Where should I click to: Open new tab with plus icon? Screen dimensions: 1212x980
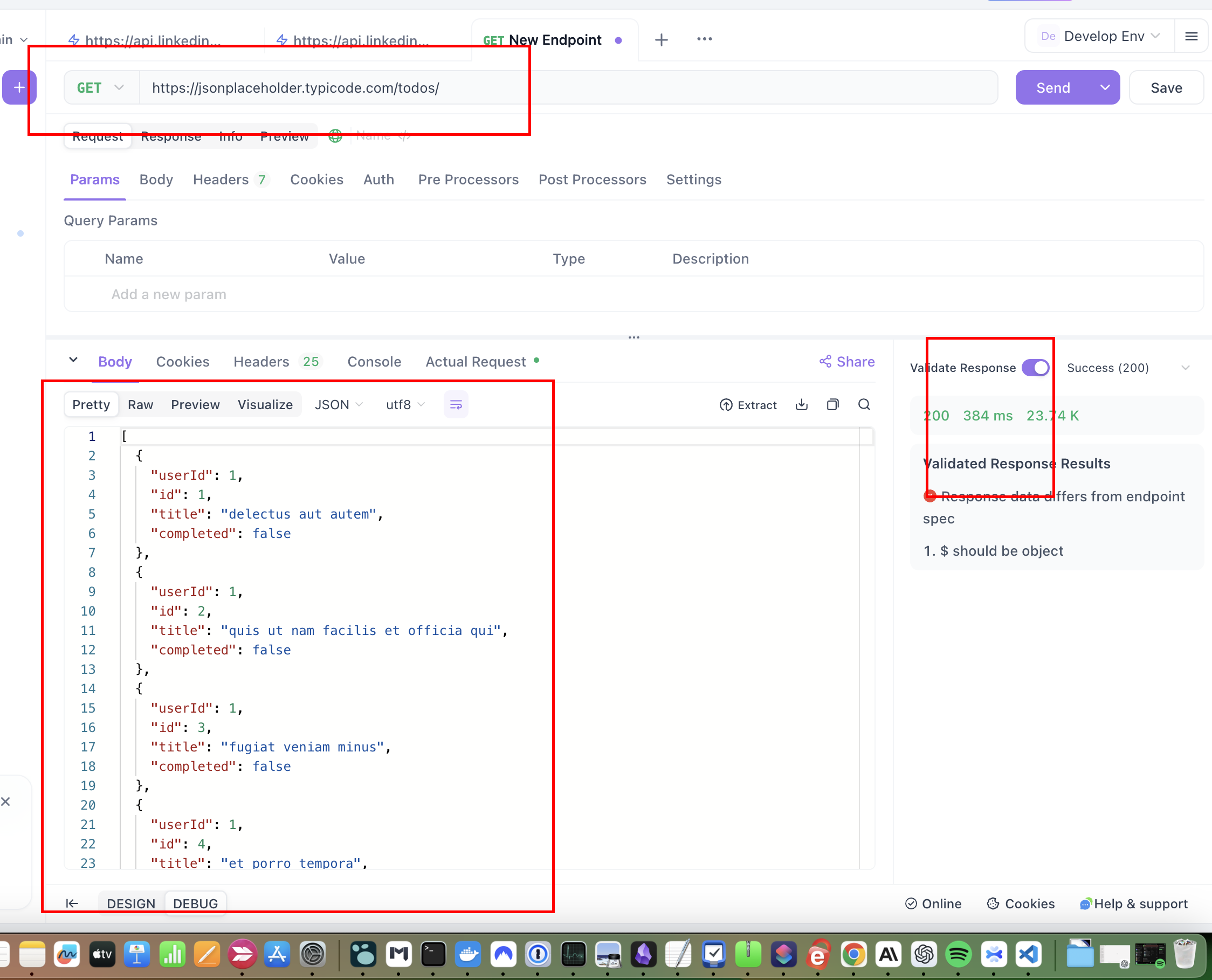tap(661, 39)
